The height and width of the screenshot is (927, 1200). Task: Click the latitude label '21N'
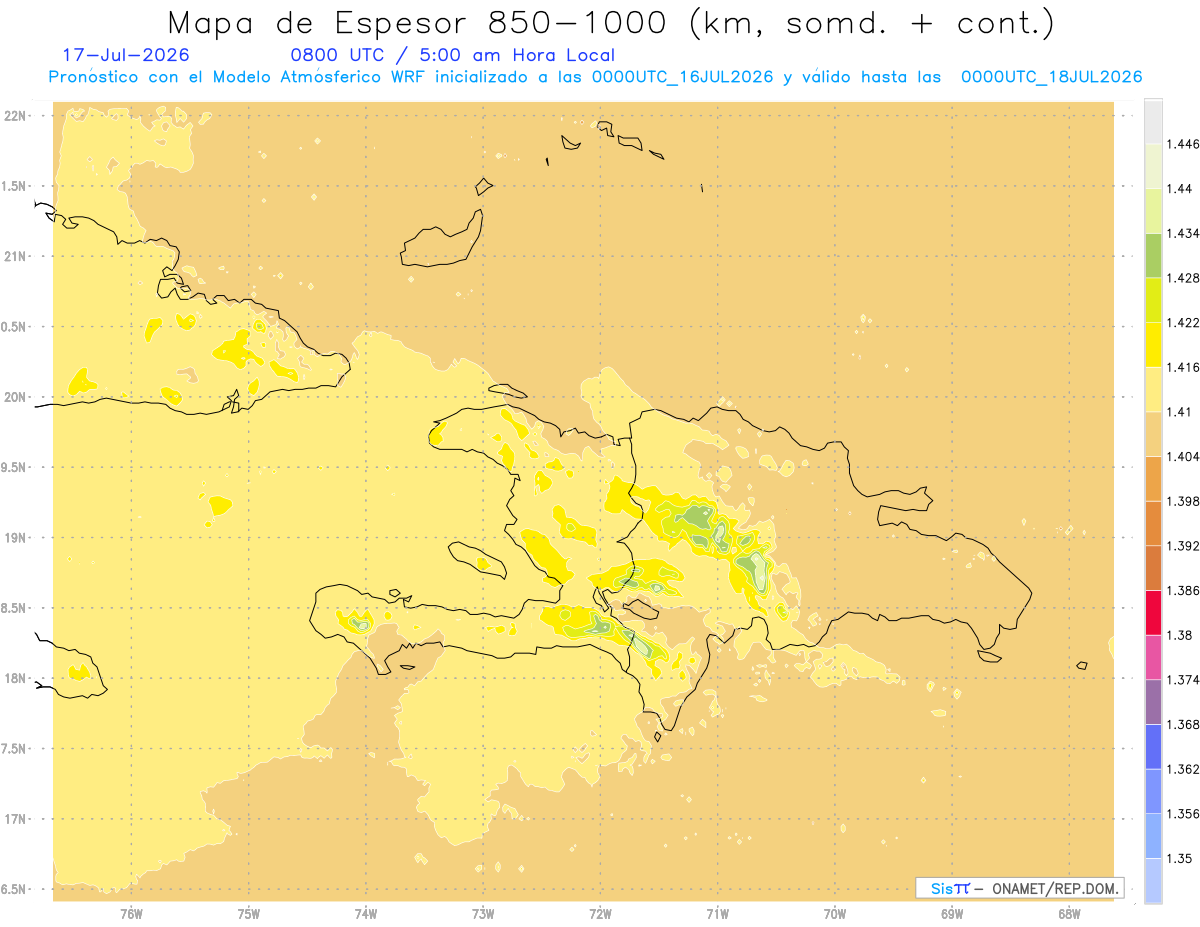pos(15,257)
